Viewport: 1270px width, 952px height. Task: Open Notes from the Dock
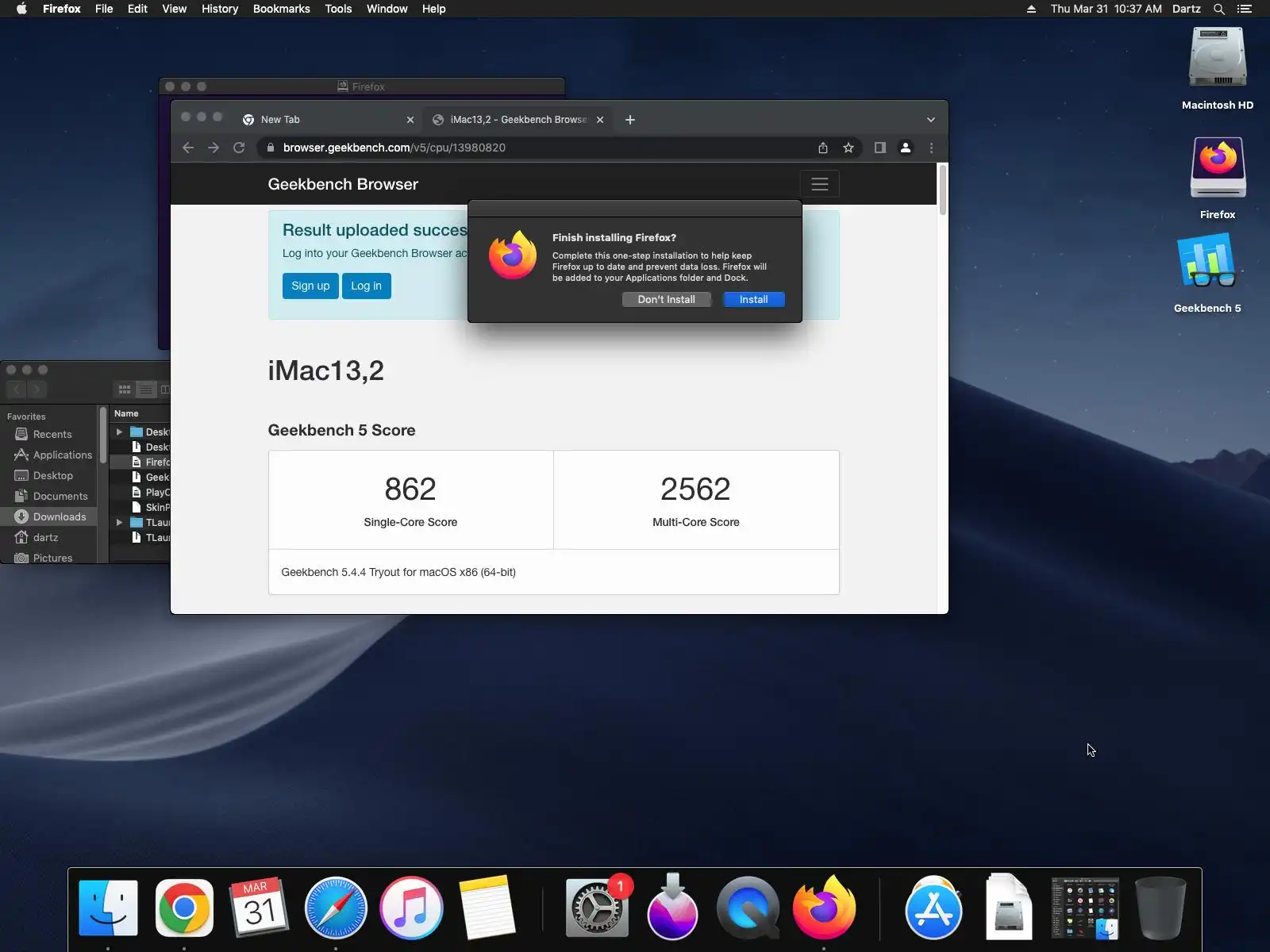tap(487, 908)
